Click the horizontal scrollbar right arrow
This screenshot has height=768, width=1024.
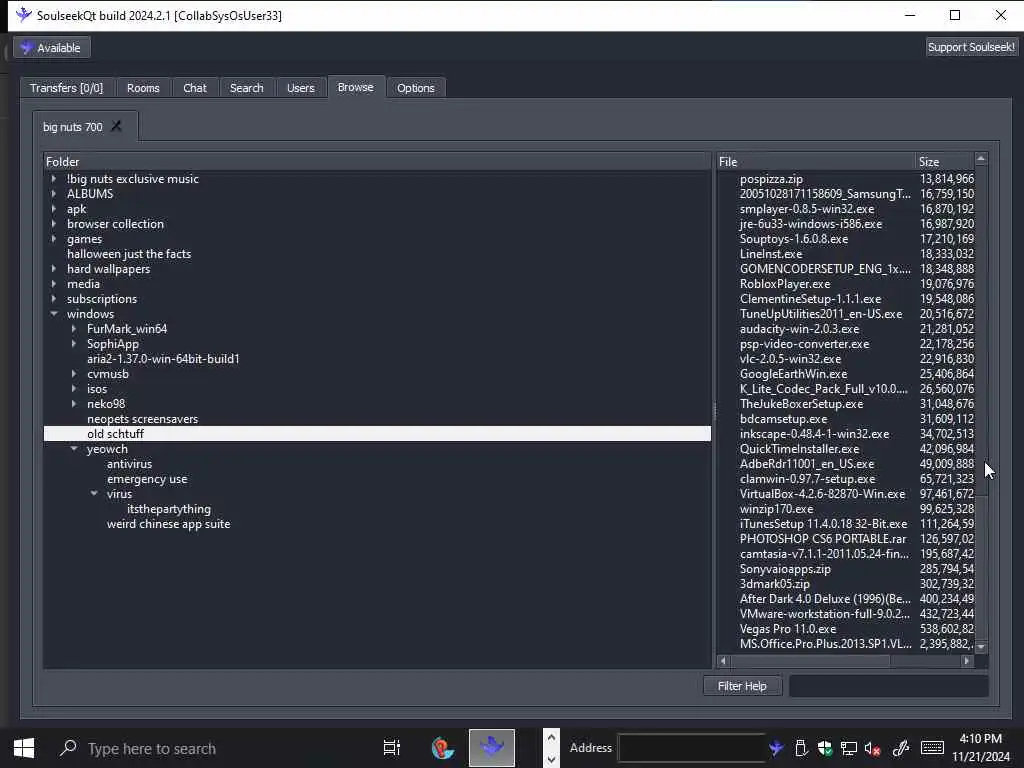click(x=967, y=661)
